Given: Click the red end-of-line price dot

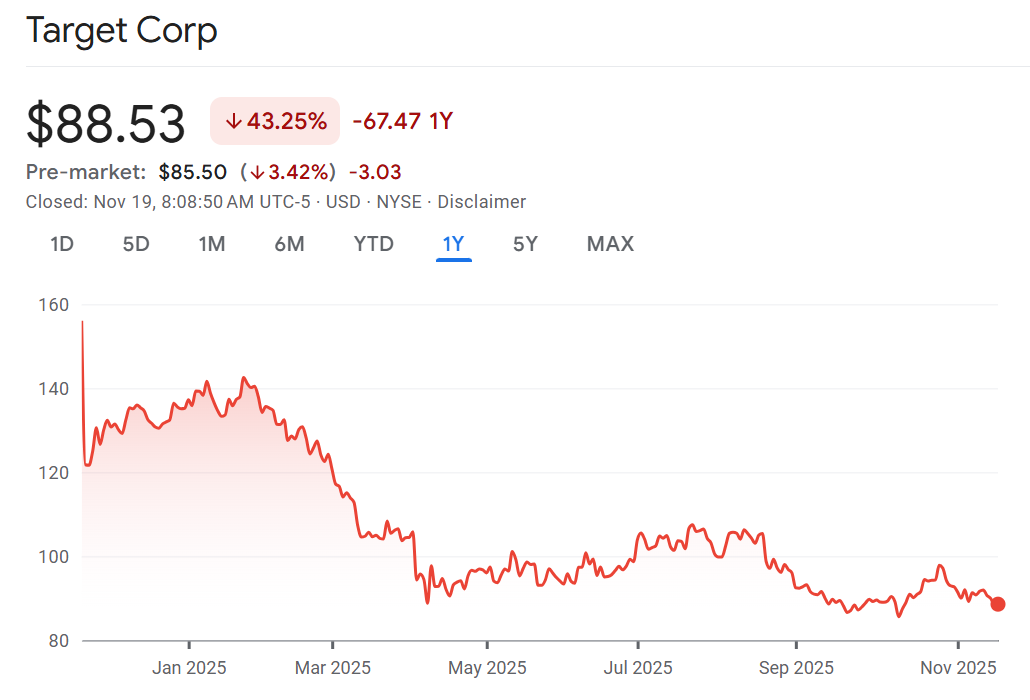Looking at the screenshot, I should point(998,604).
